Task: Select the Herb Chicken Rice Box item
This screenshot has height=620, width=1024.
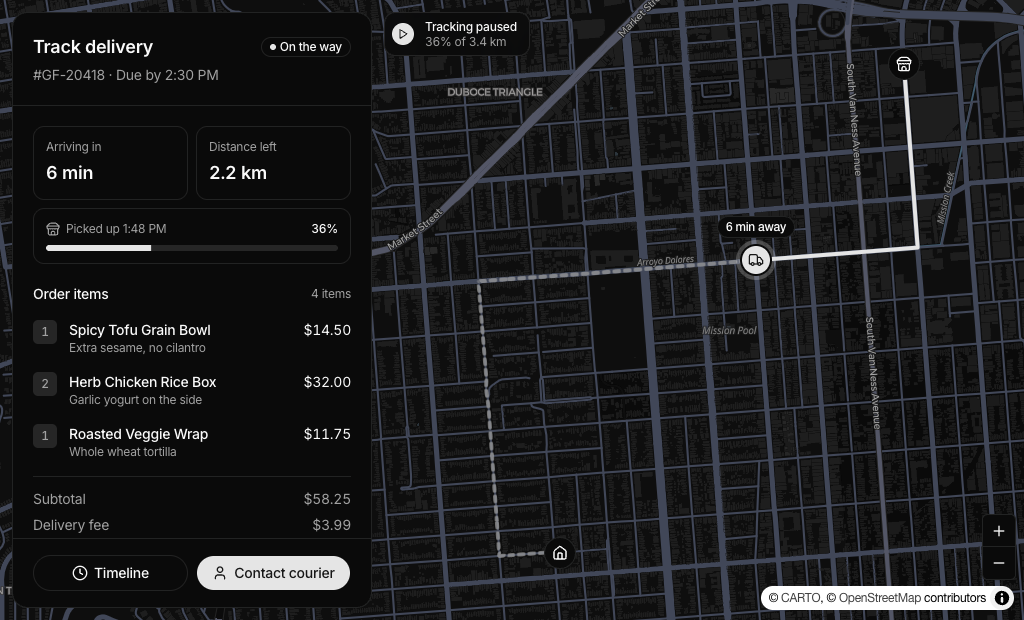Action: pos(192,390)
